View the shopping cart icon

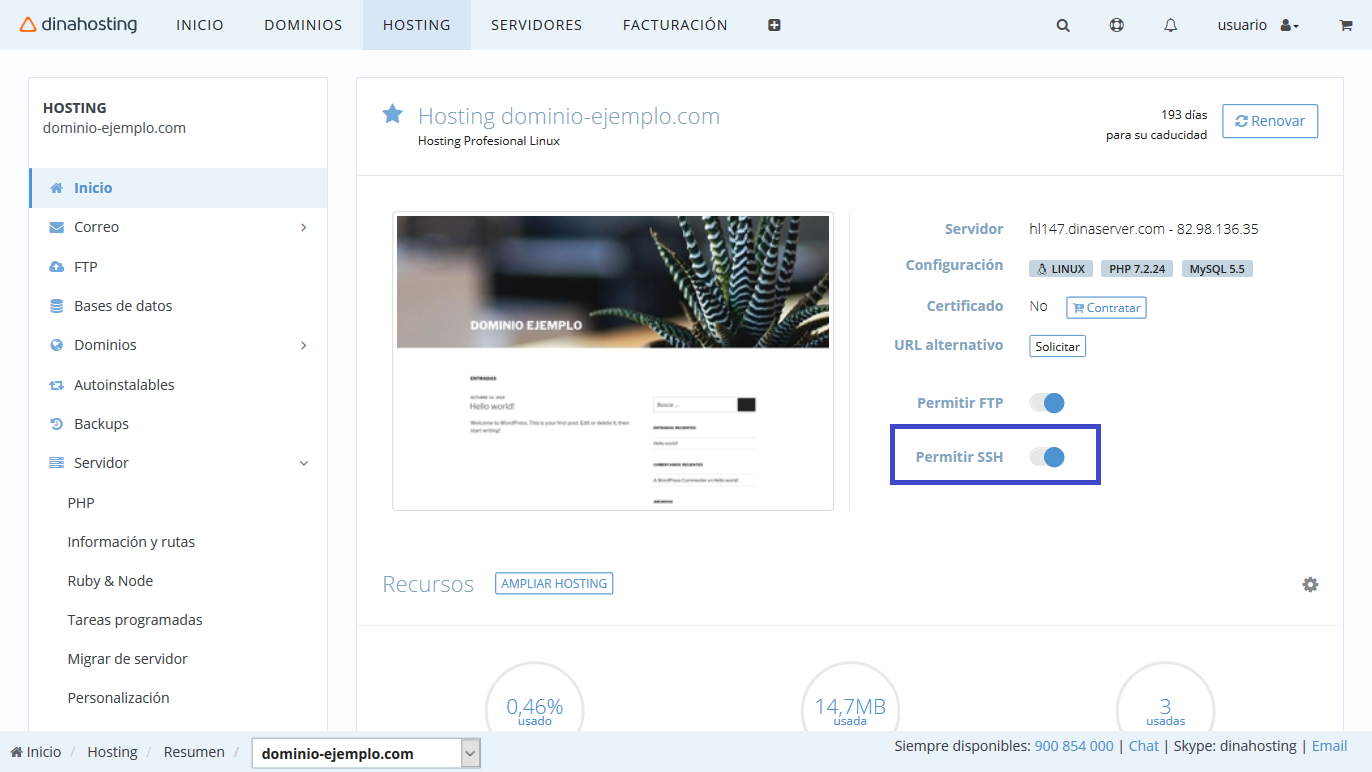point(1345,25)
